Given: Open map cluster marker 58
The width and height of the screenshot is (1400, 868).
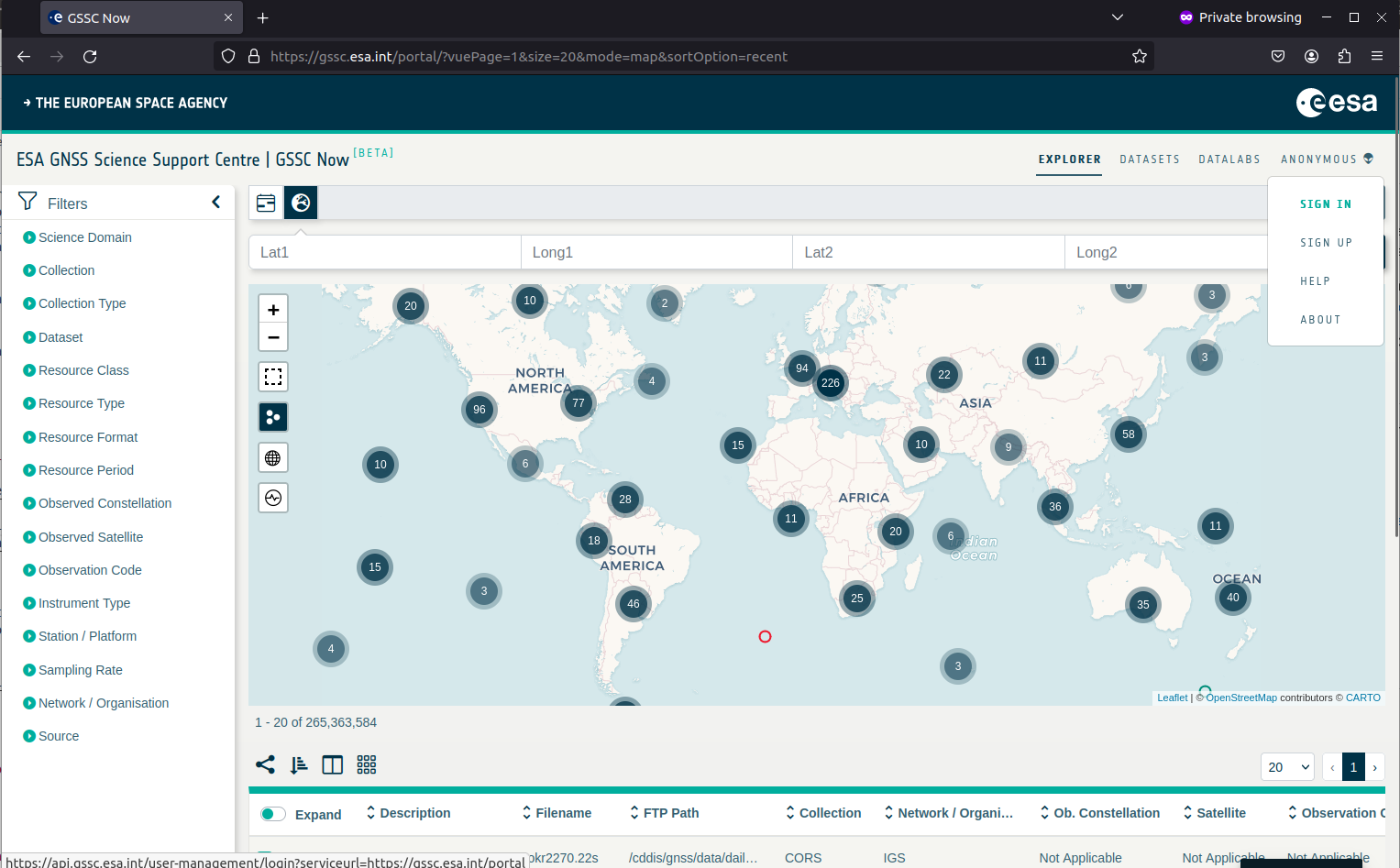Looking at the screenshot, I should (x=1129, y=434).
